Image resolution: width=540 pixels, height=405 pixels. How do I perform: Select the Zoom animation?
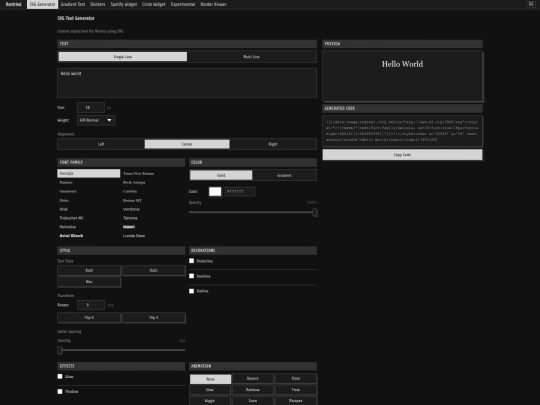253,401
